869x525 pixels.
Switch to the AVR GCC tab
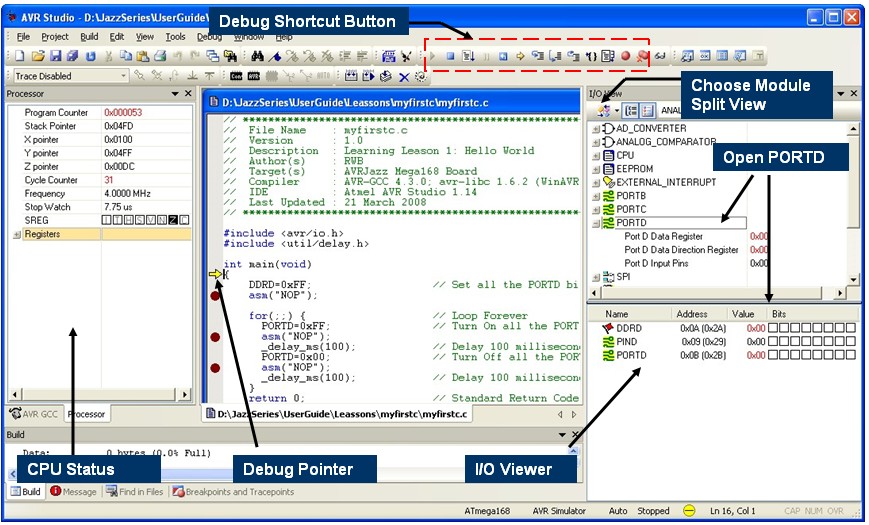[x=34, y=414]
